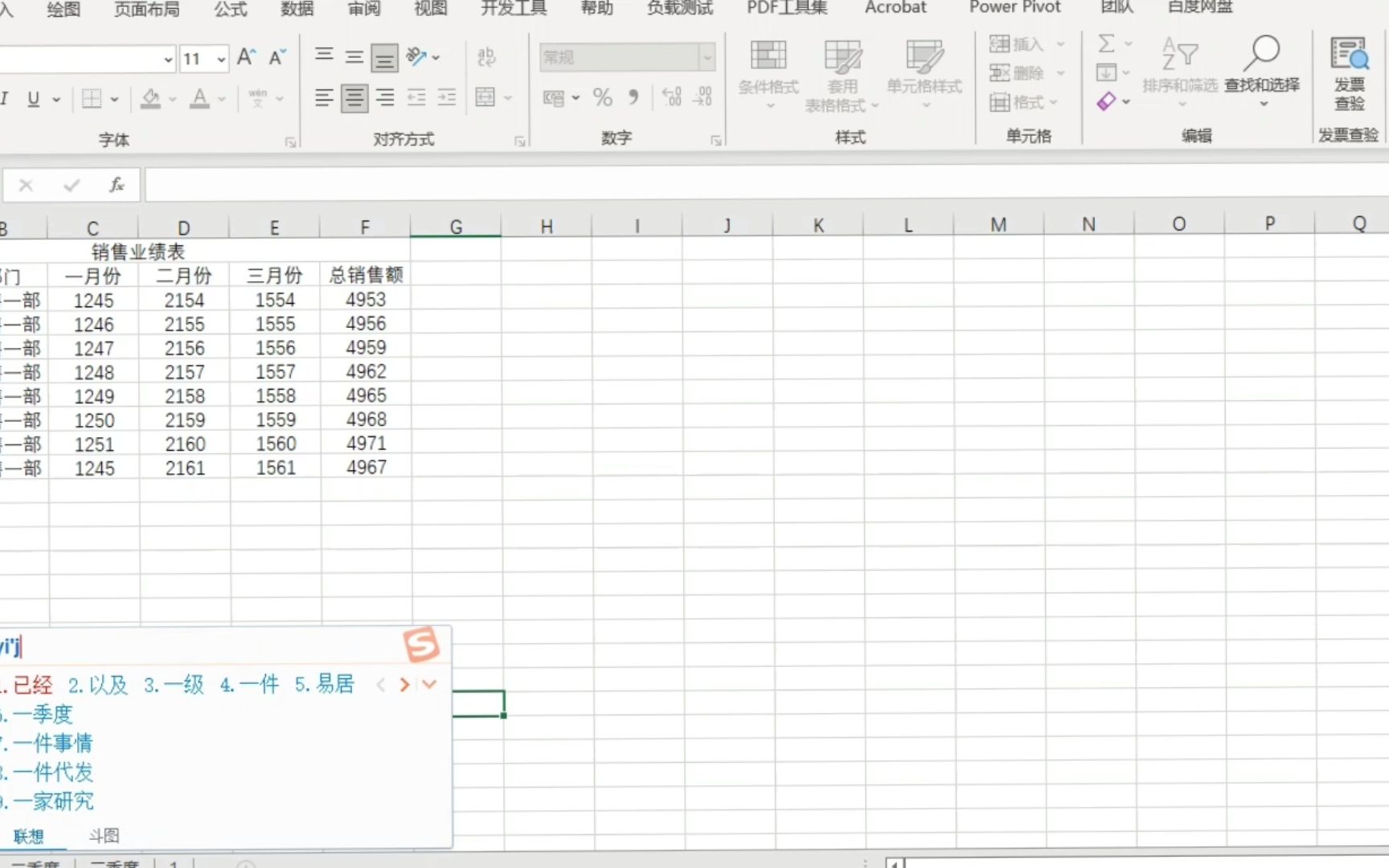Image resolution: width=1389 pixels, height=868 pixels.
Task: Open the Power Pivot ribbon tab
Action: coord(1014,8)
